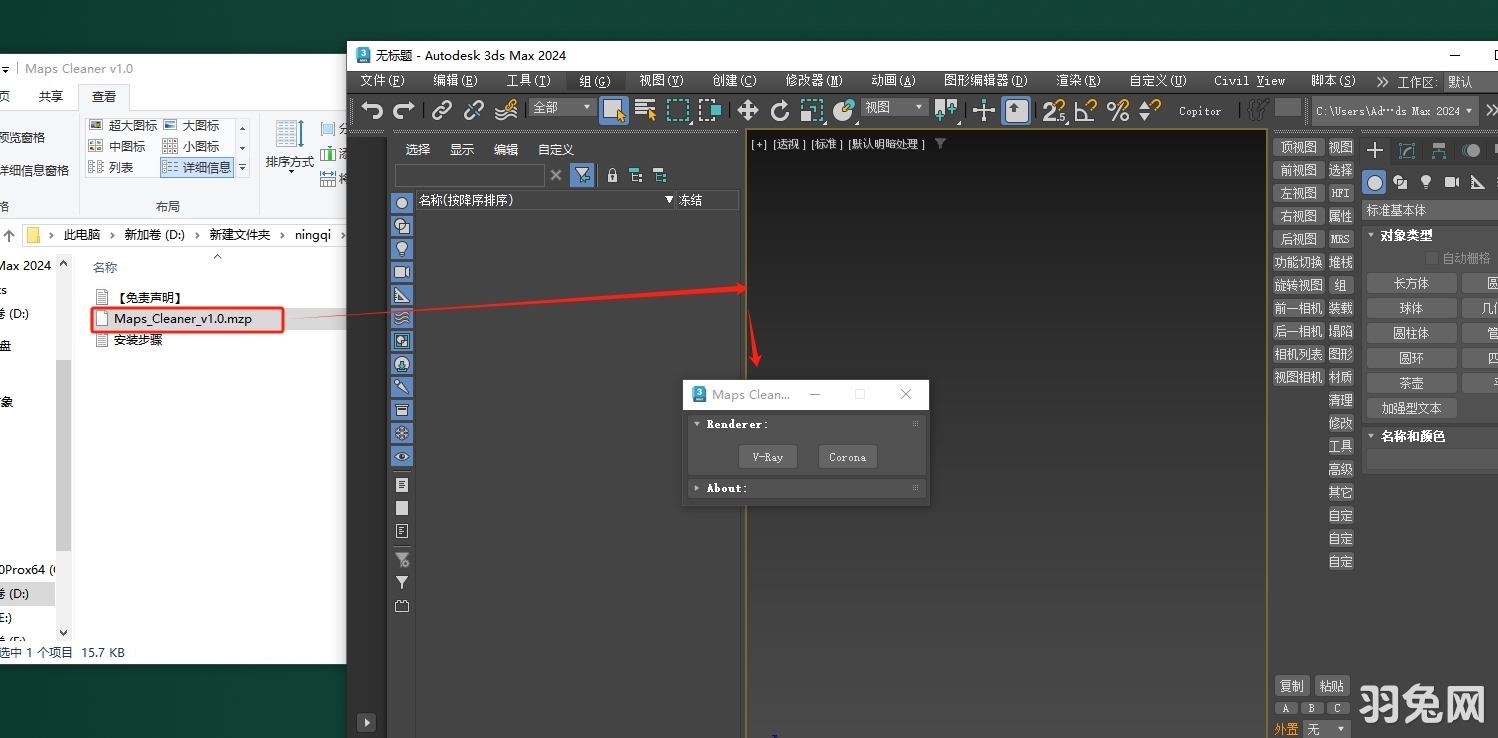
Task: Select the Lights category icon in Create panel
Action: [x=1425, y=182]
